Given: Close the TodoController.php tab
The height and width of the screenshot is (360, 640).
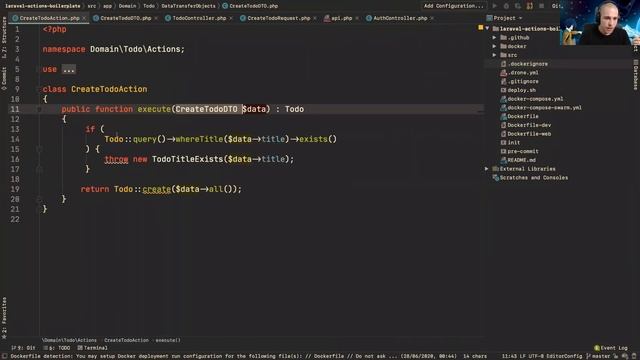Looking at the screenshot, I should pos(231,18).
